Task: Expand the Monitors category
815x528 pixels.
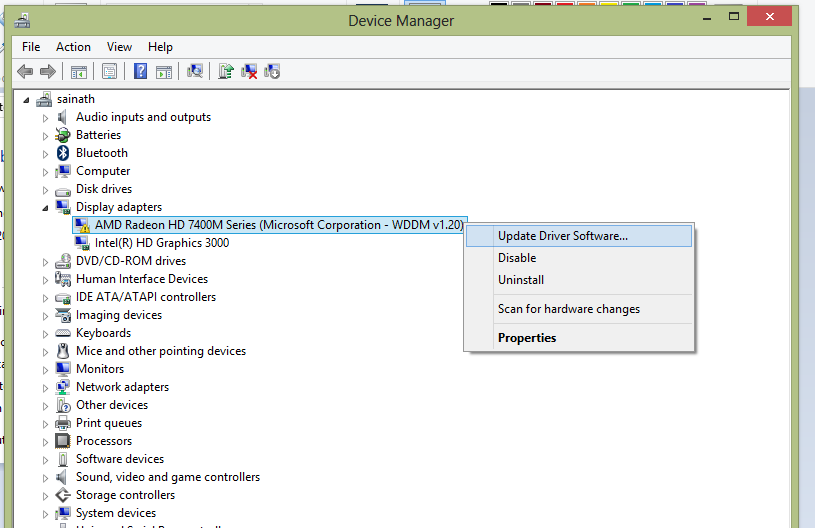Action: 45,370
